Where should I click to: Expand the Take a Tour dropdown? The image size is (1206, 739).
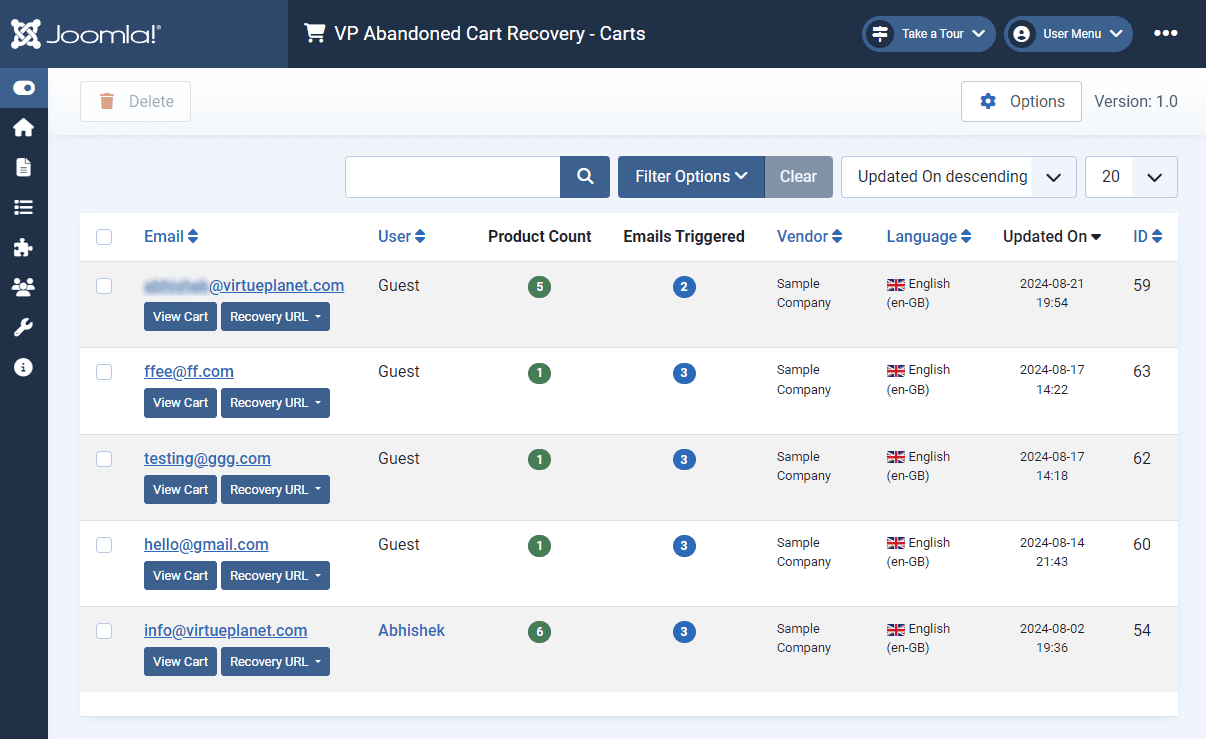point(929,33)
